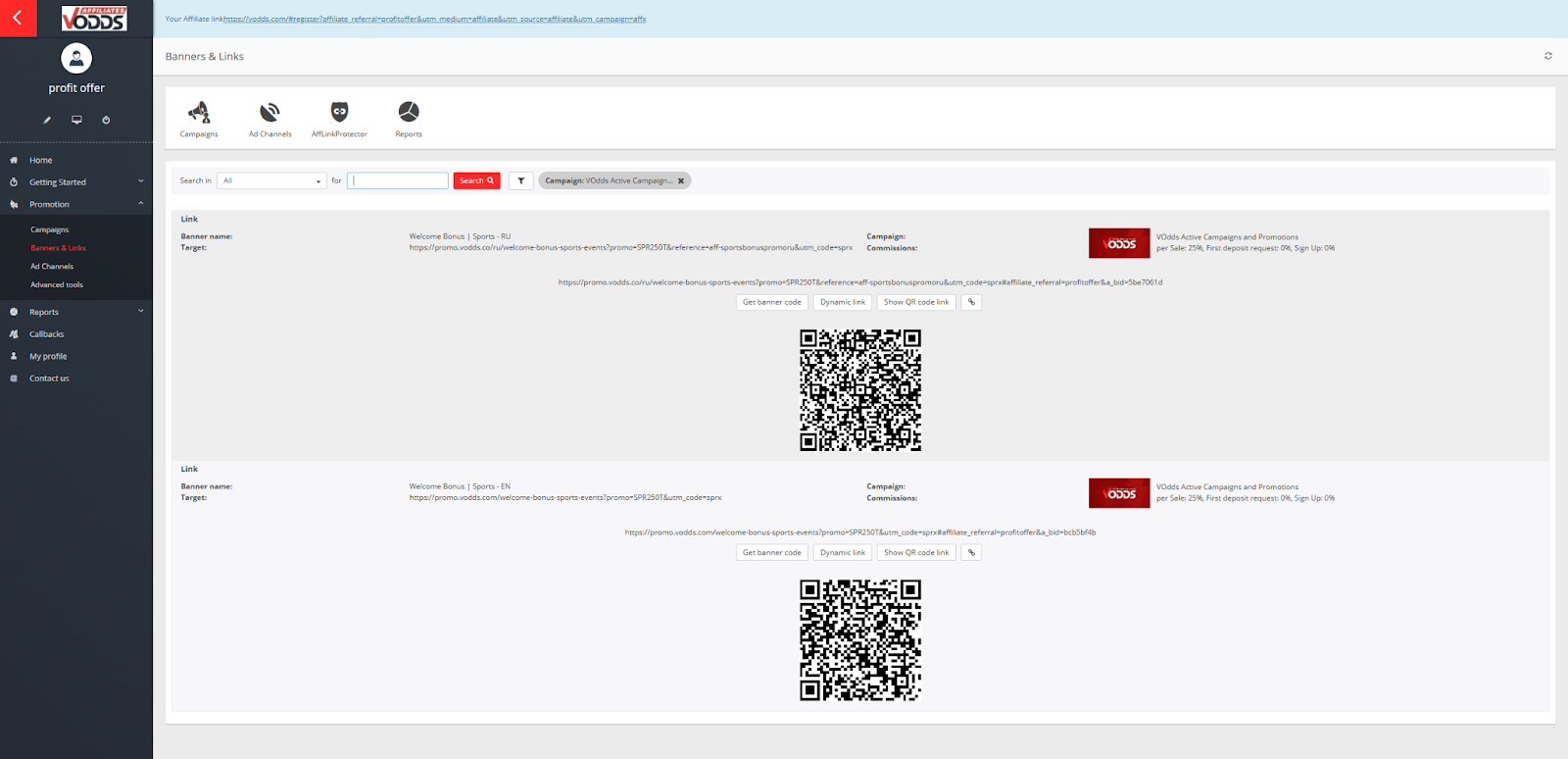This screenshot has height=759, width=1568.
Task: Open Callbacks in sidebar
Action: tap(46, 334)
